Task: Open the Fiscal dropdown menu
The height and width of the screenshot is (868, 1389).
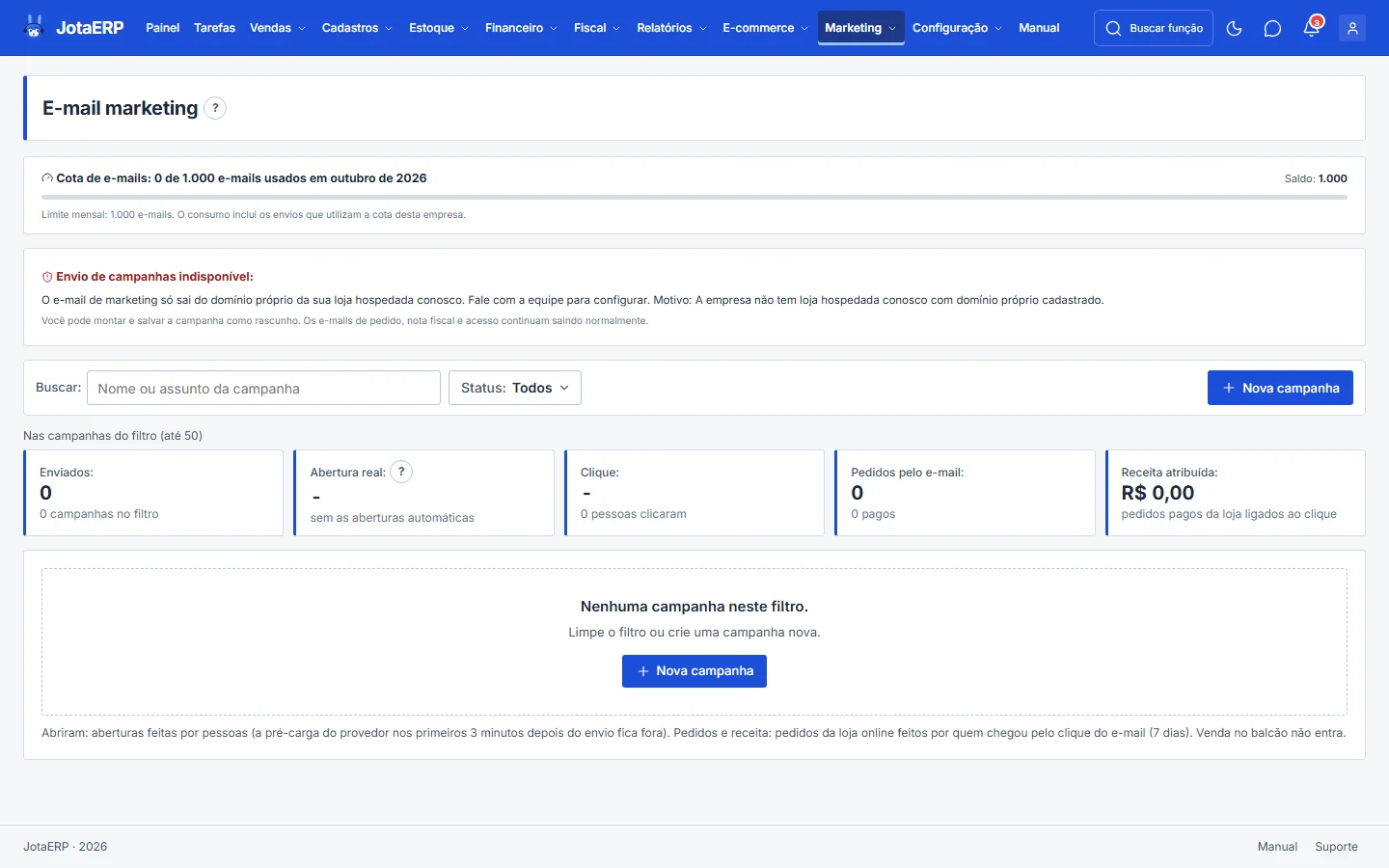Action: (x=596, y=28)
